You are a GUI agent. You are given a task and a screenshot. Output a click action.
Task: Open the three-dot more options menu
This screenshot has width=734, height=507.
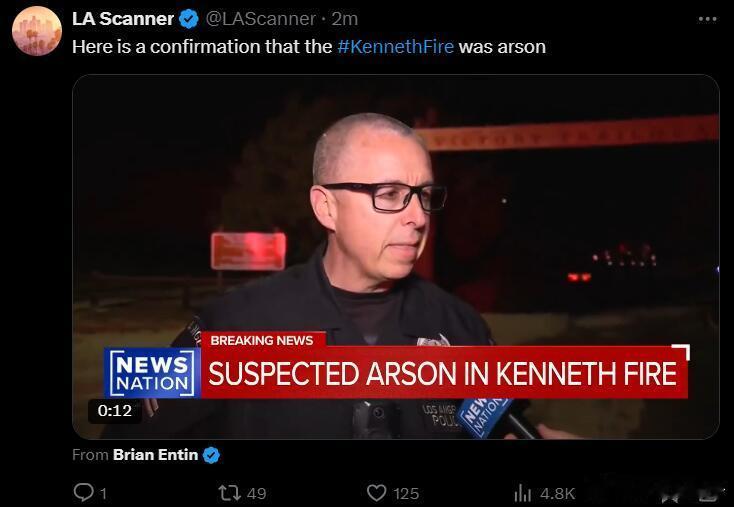[x=707, y=19]
